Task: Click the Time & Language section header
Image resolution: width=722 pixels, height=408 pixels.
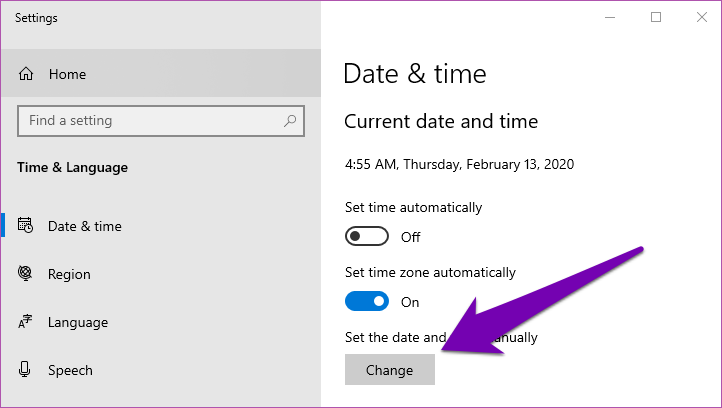Action: pyautogui.click(x=73, y=167)
